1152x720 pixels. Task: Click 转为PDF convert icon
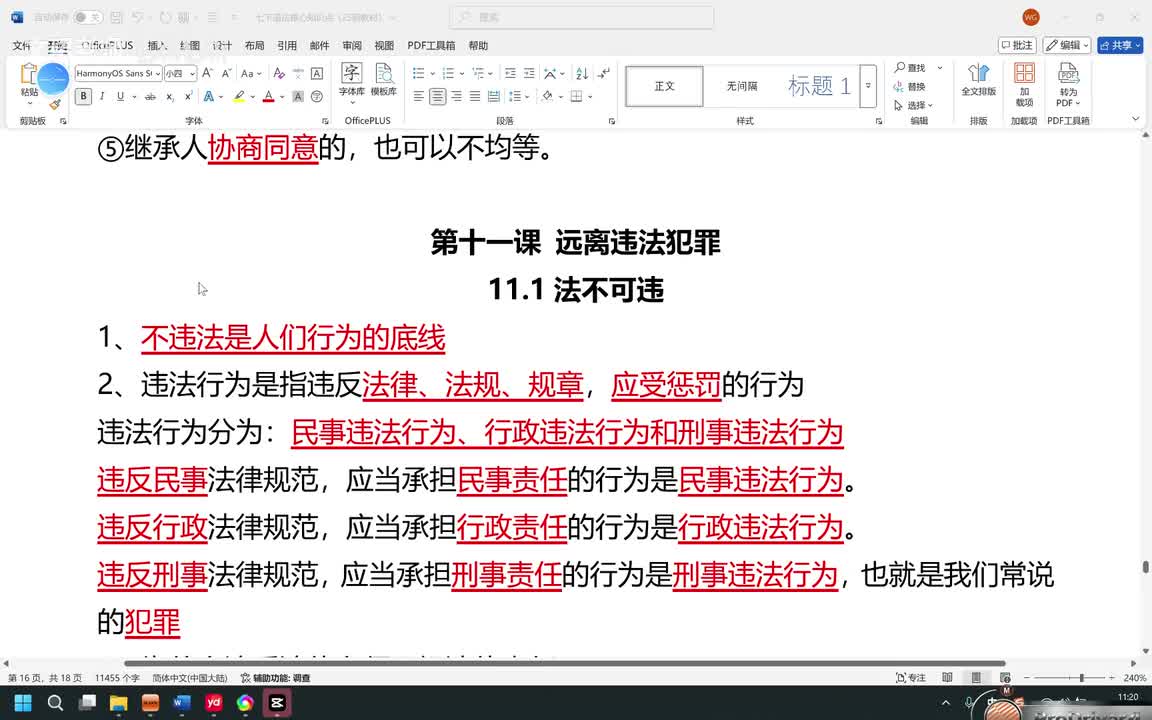1068,84
